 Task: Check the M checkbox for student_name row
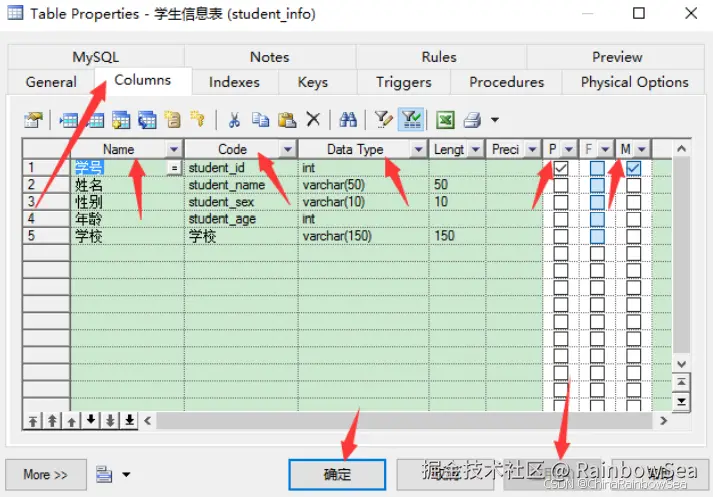point(633,185)
